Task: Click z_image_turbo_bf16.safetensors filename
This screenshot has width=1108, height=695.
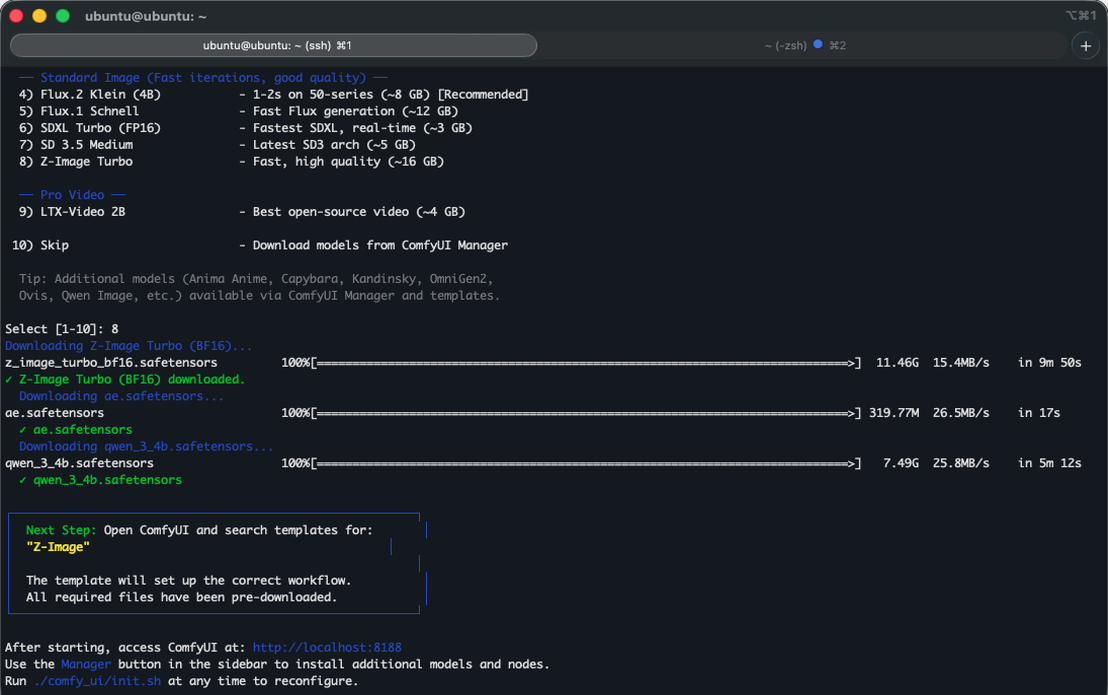Action: 111,362
